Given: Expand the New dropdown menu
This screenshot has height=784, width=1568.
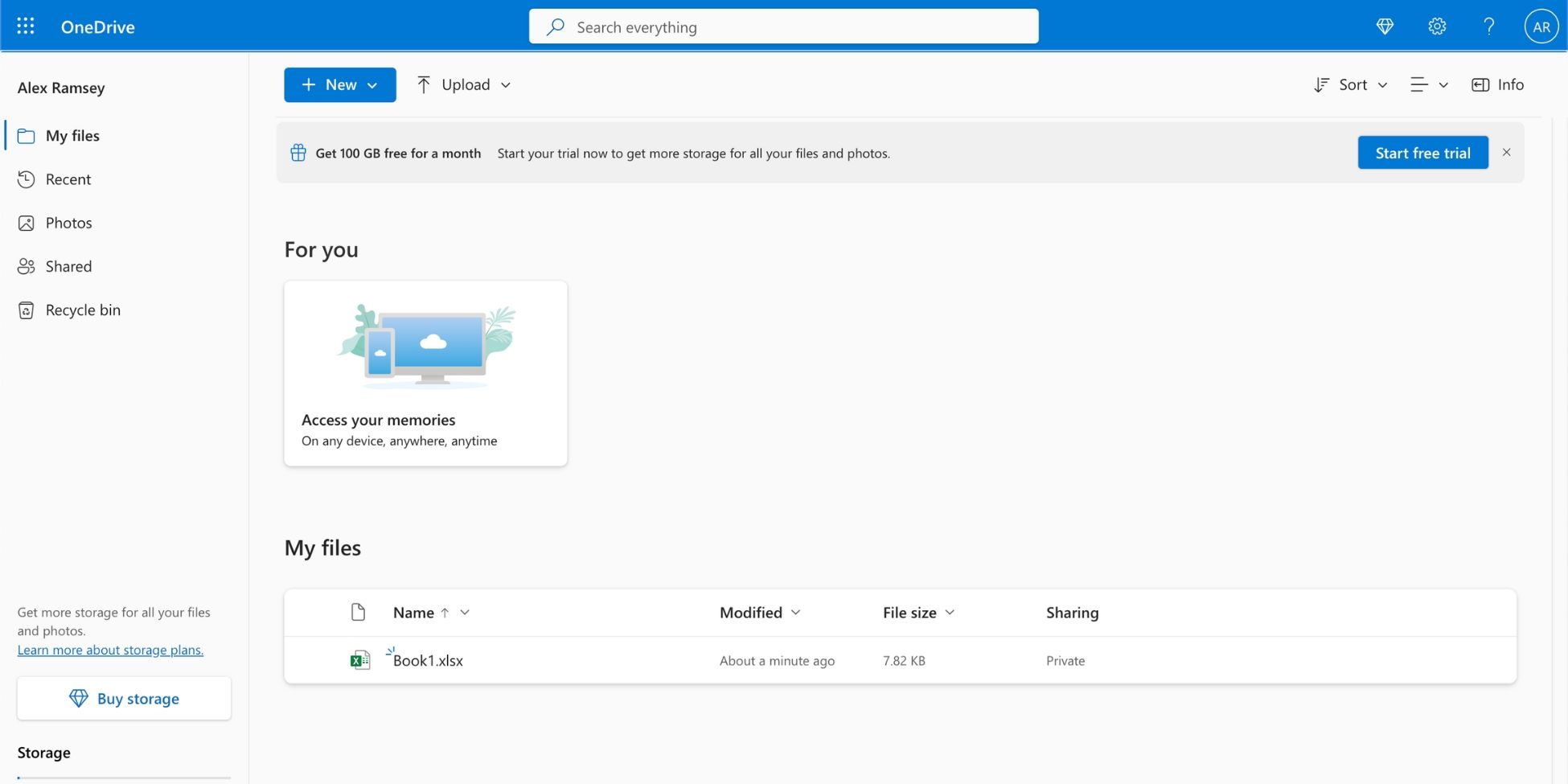Looking at the screenshot, I should point(339,84).
